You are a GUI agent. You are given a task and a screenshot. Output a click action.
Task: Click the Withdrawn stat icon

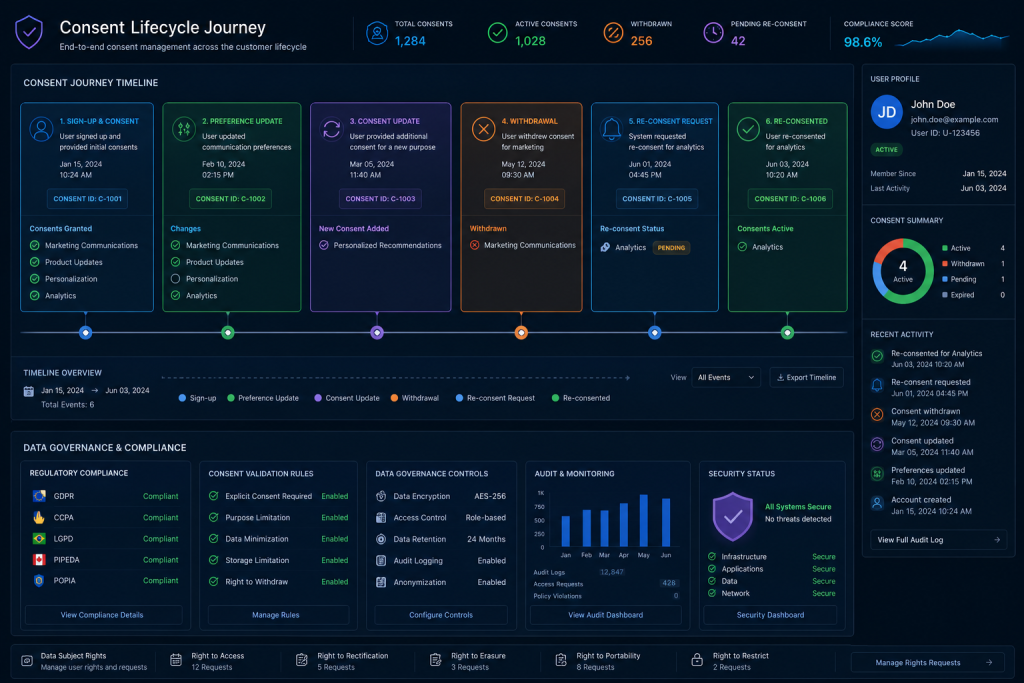pyautogui.click(x=613, y=33)
